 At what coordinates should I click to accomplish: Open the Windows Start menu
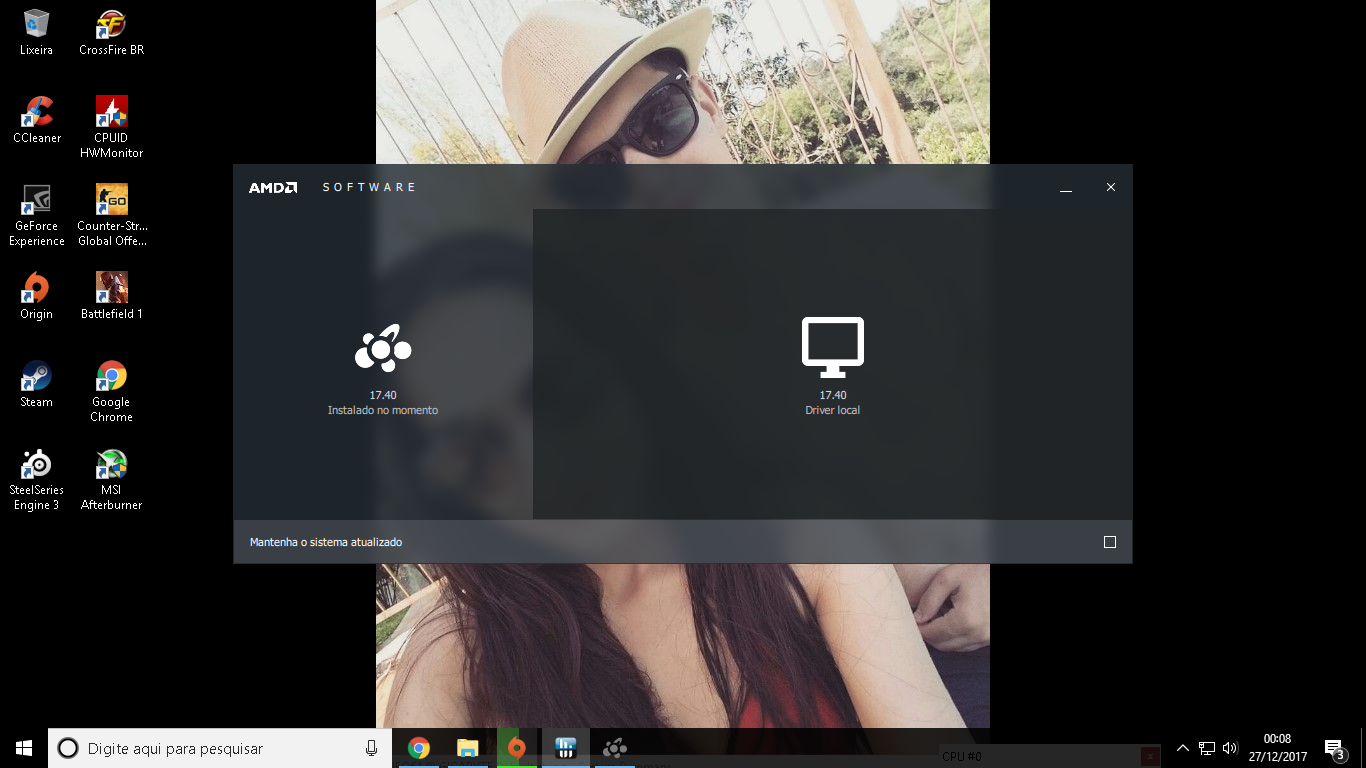click(24, 748)
